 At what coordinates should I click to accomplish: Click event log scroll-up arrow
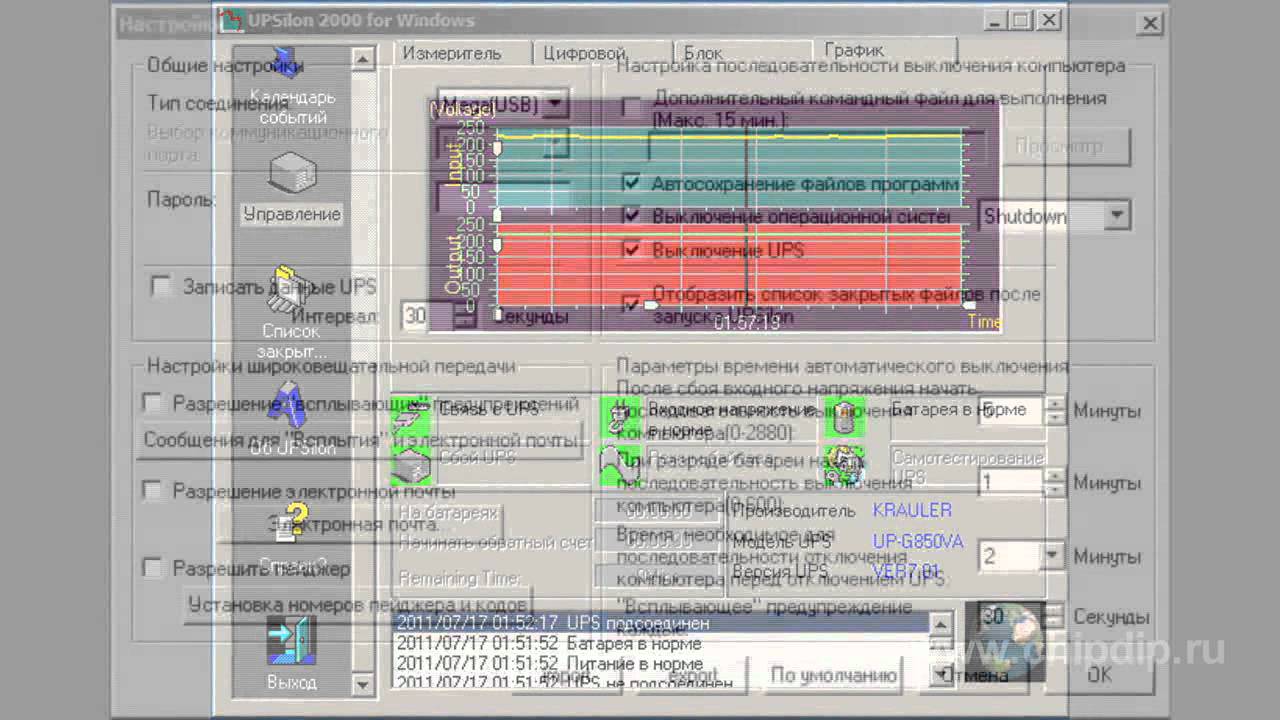point(940,623)
